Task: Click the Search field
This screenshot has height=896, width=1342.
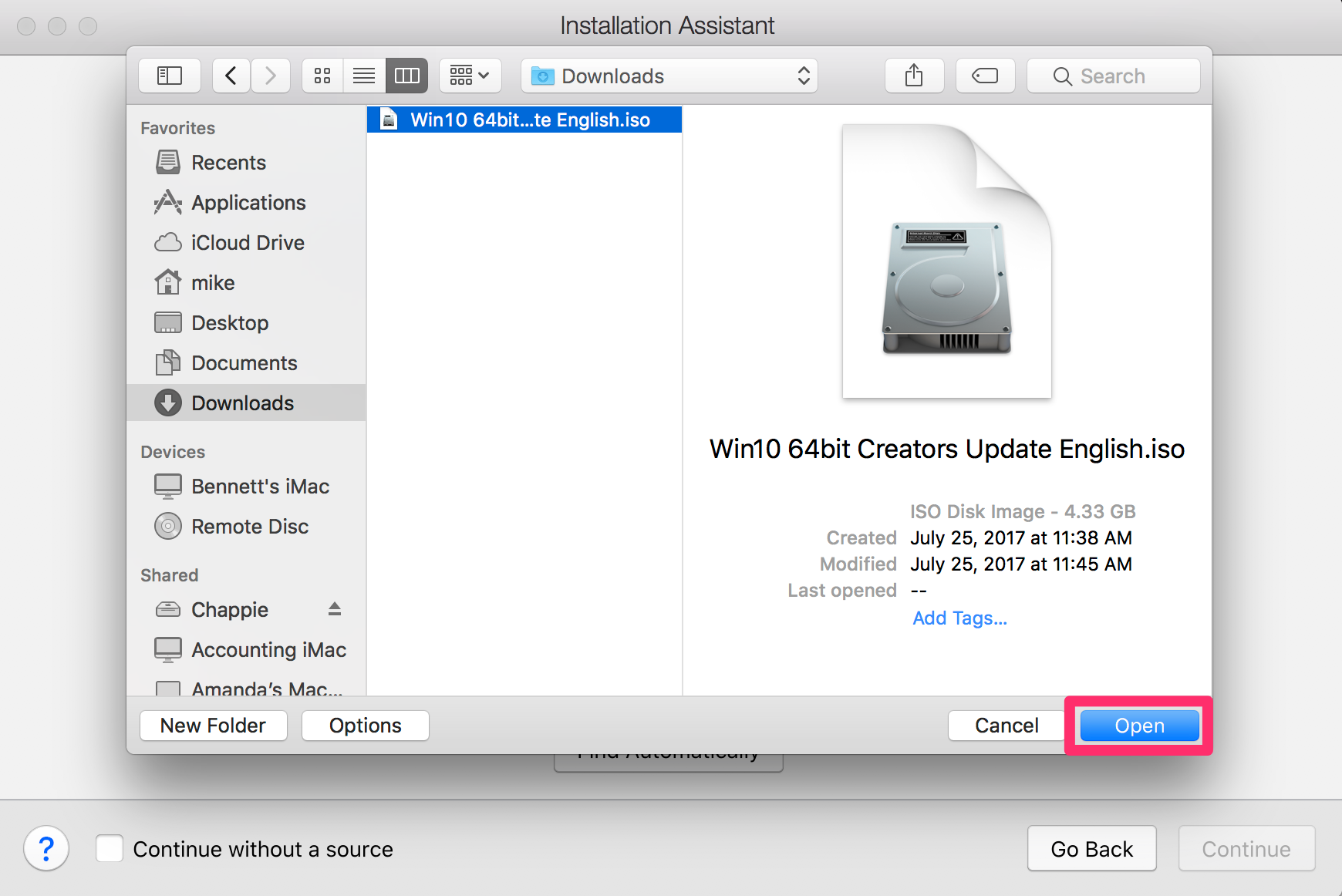Action: tap(1113, 76)
